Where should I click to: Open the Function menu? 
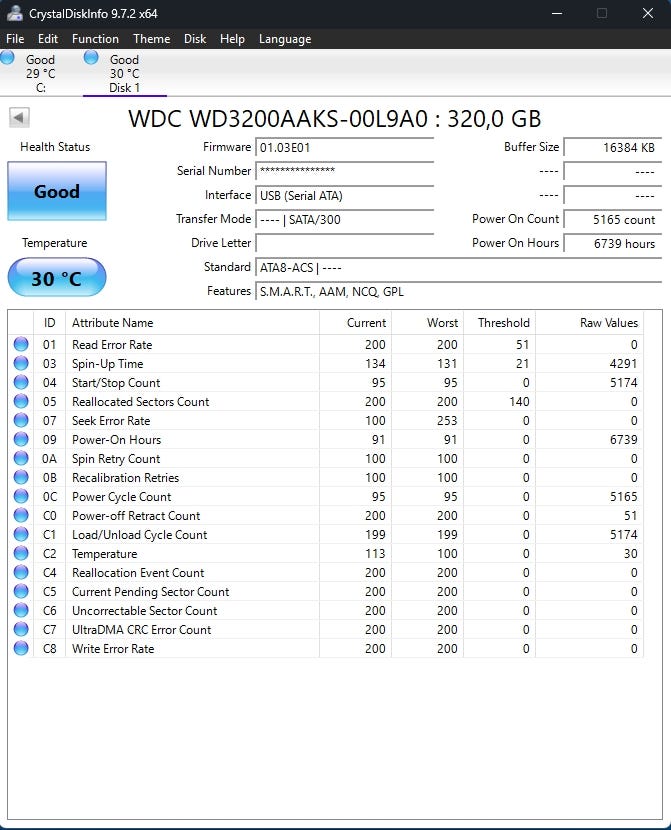click(x=95, y=39)
